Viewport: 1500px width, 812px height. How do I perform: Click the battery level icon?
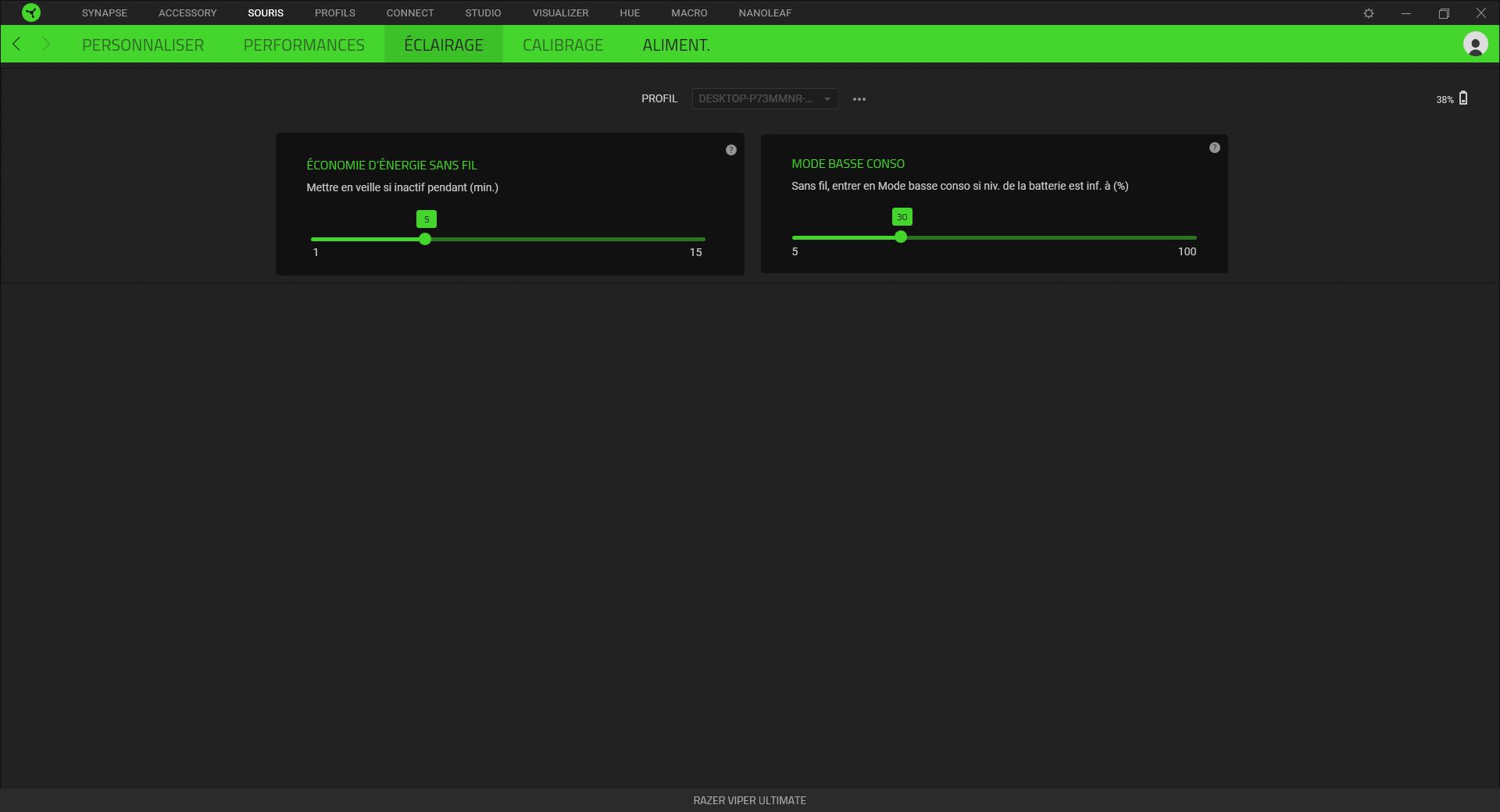1463,98
